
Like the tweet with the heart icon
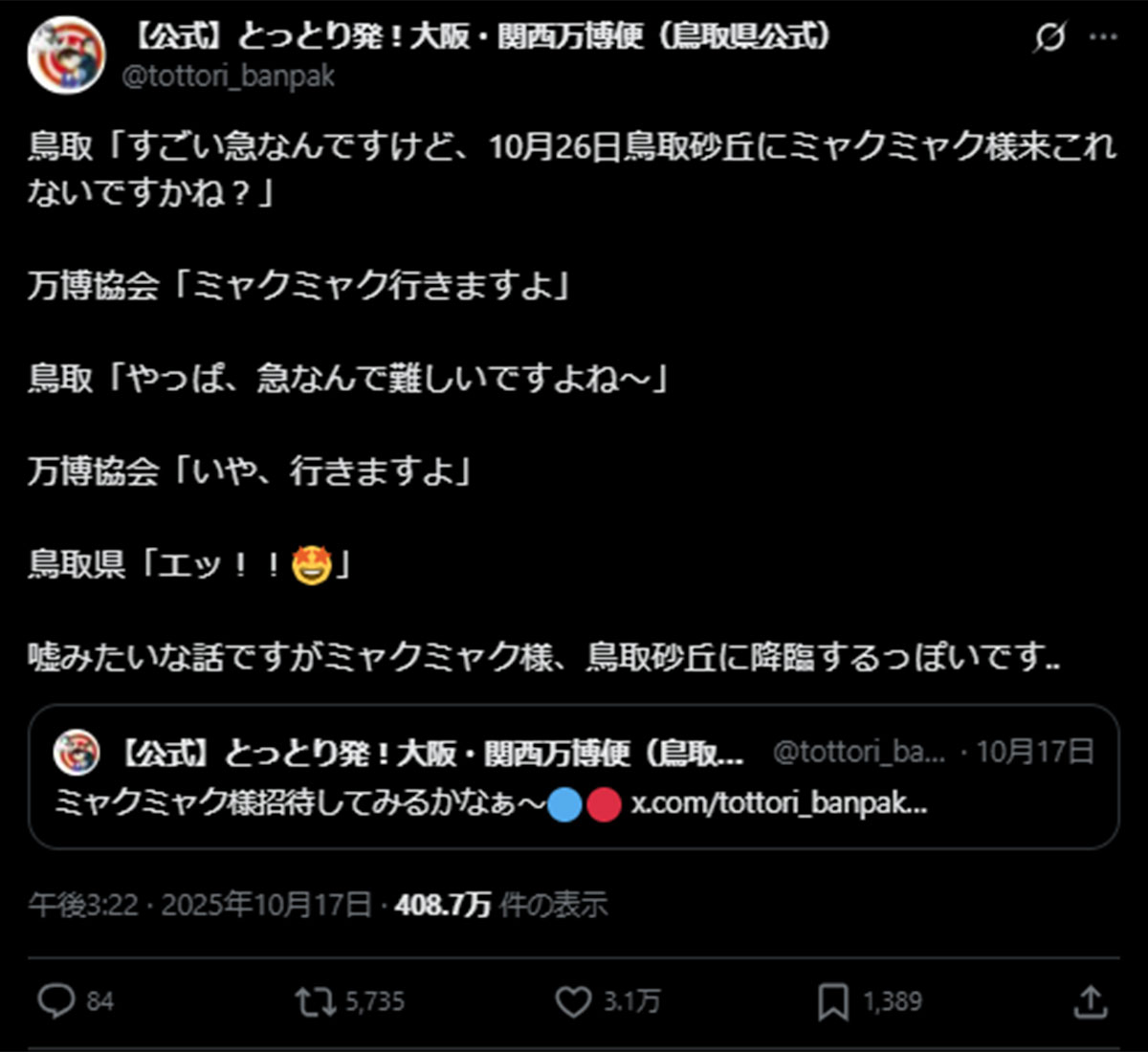click(573, 1001)
